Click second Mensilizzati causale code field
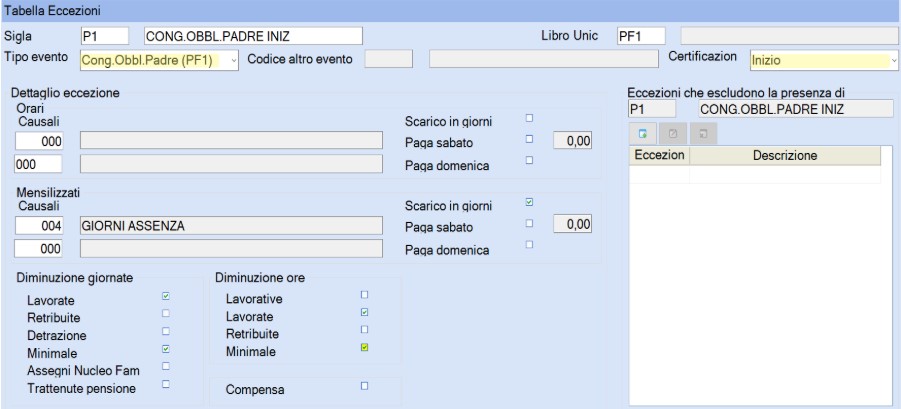 pos(38,249)
